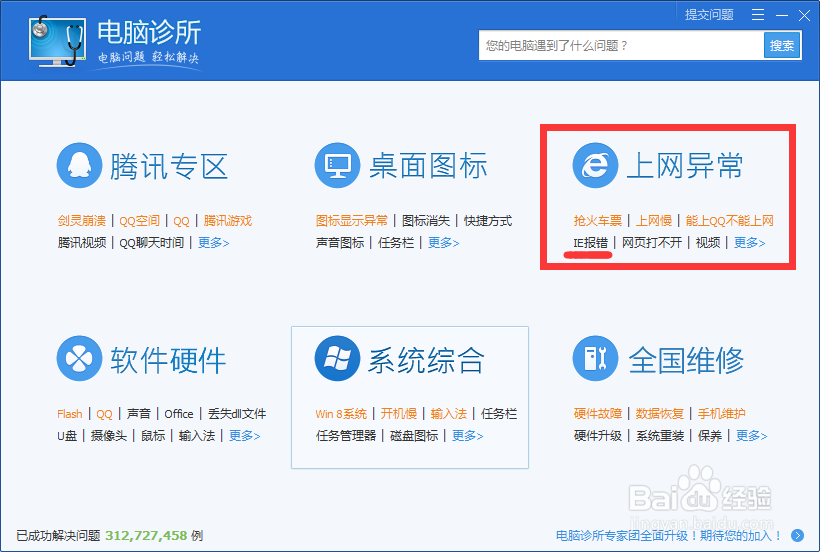The image size is (820, 552).
Task: Select the 视频 link under 上网异常
Action: click(x=708, y=243)
